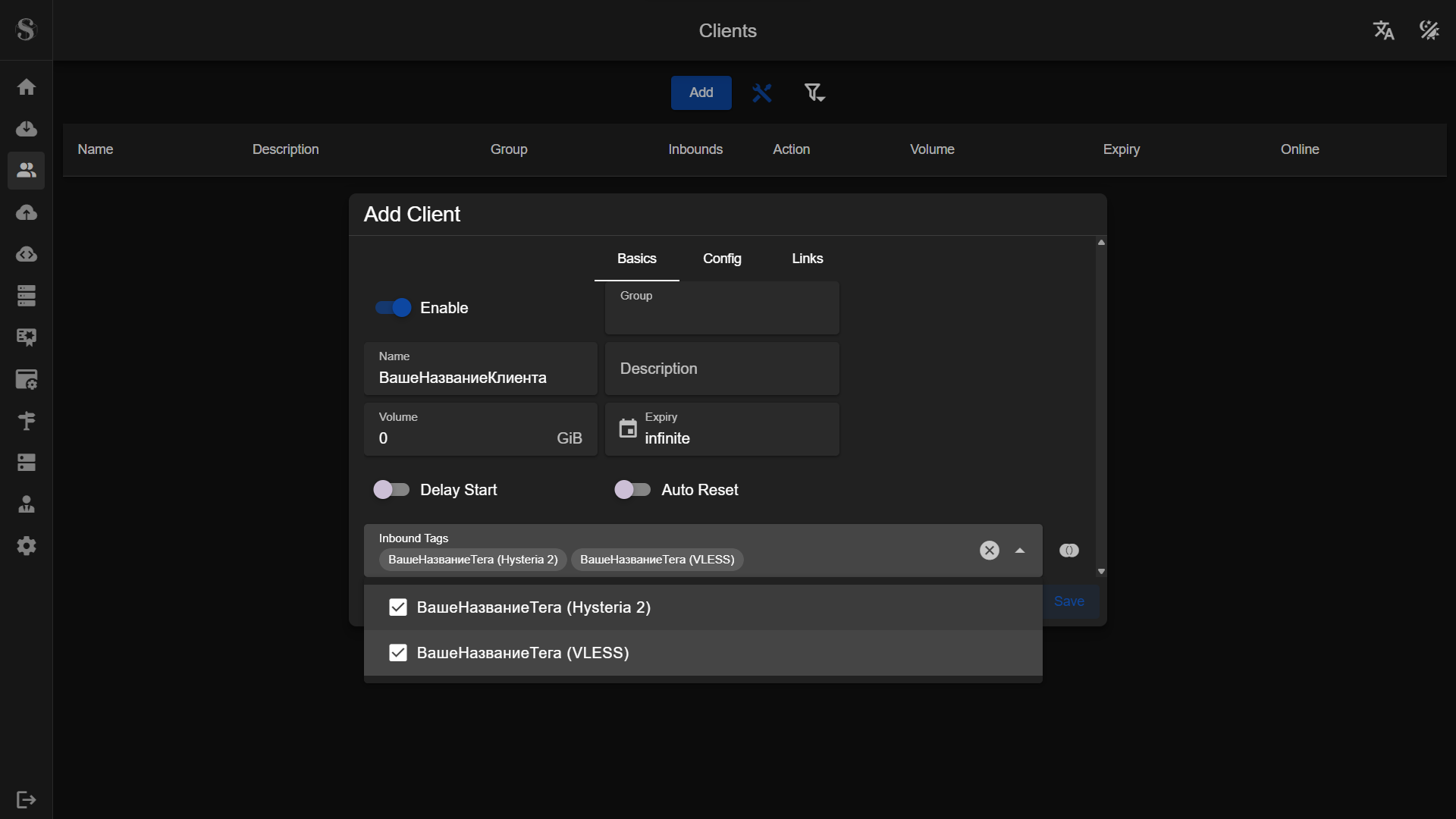Uncheck ВашеНазваниеTera (VLESS) in the list

[398, 652]
